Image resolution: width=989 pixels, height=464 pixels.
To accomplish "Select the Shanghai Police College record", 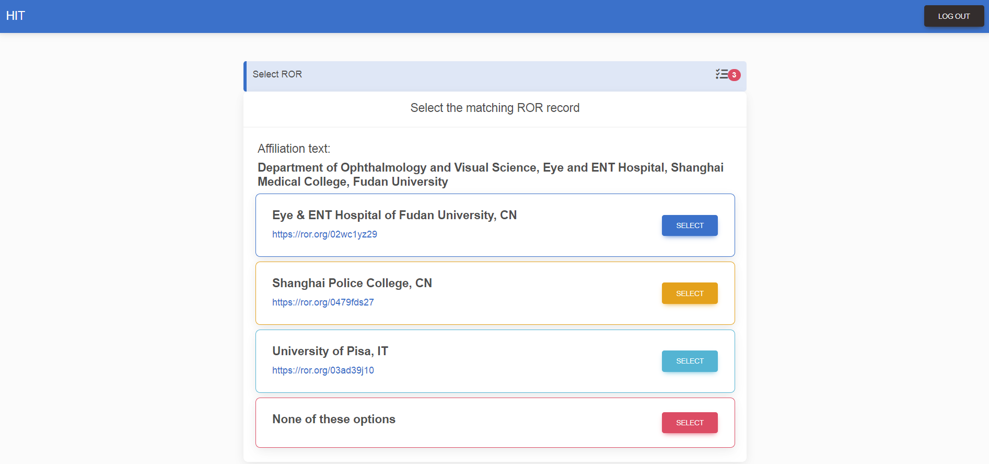I will tap(689, 293).
